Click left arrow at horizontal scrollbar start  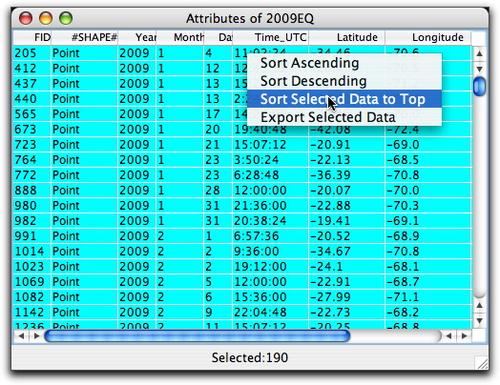tap(21, 336)
